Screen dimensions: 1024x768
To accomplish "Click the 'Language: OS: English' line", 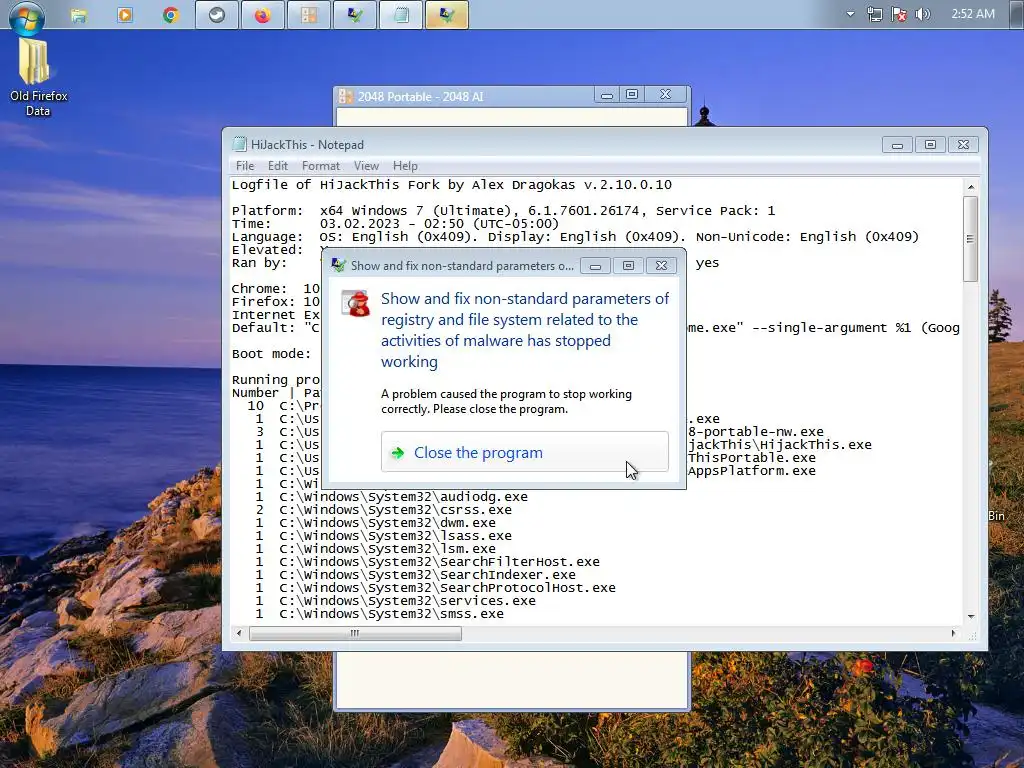I will 575,237.
